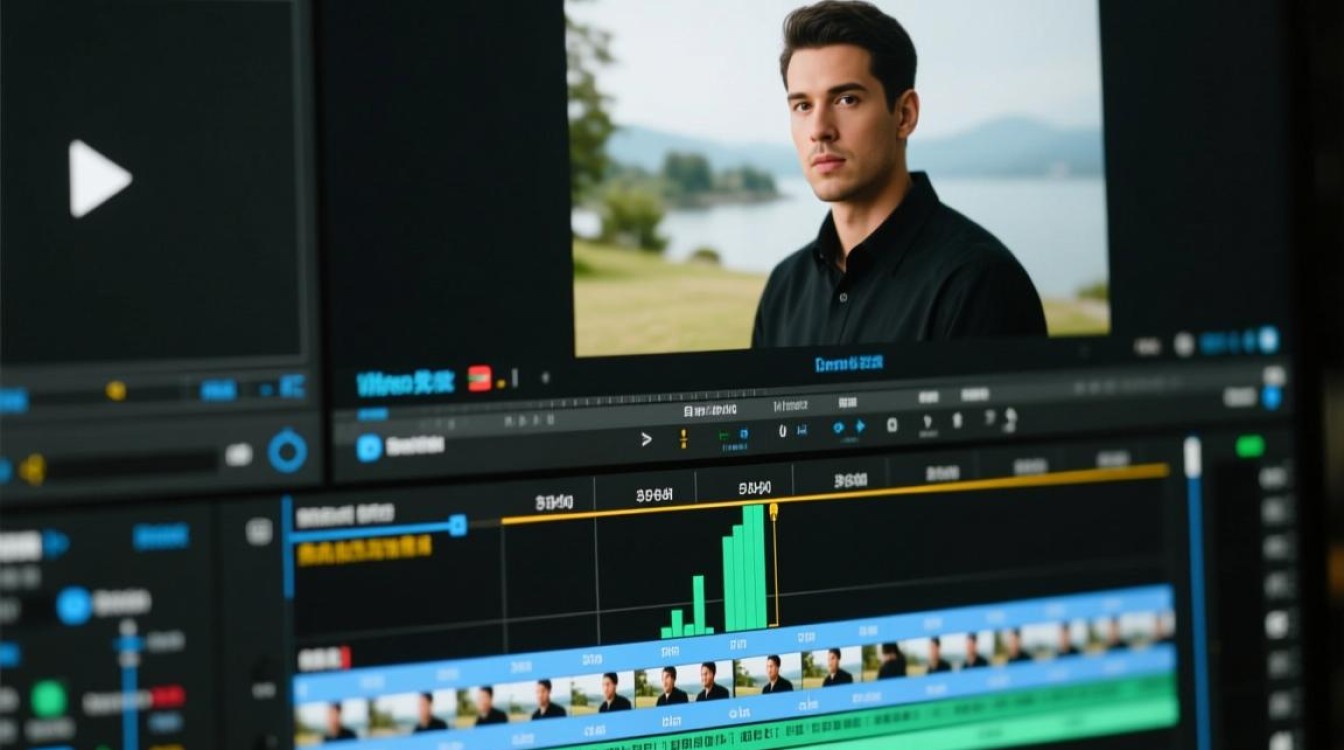
Task: Click the blue square handle on the timeline line
Action: pos(458,525)
